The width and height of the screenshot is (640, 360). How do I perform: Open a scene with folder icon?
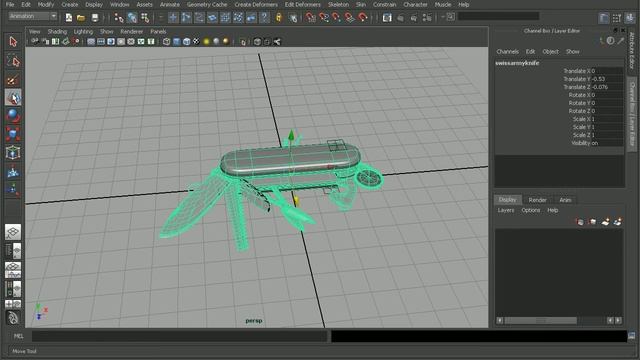pos(81,18)
